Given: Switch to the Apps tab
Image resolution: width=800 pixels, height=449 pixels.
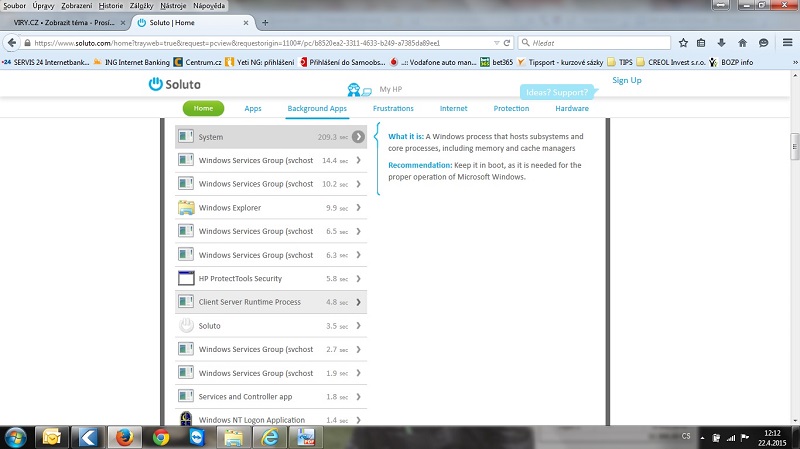Looking at the screenshot, I should click(x=253, y=108).
